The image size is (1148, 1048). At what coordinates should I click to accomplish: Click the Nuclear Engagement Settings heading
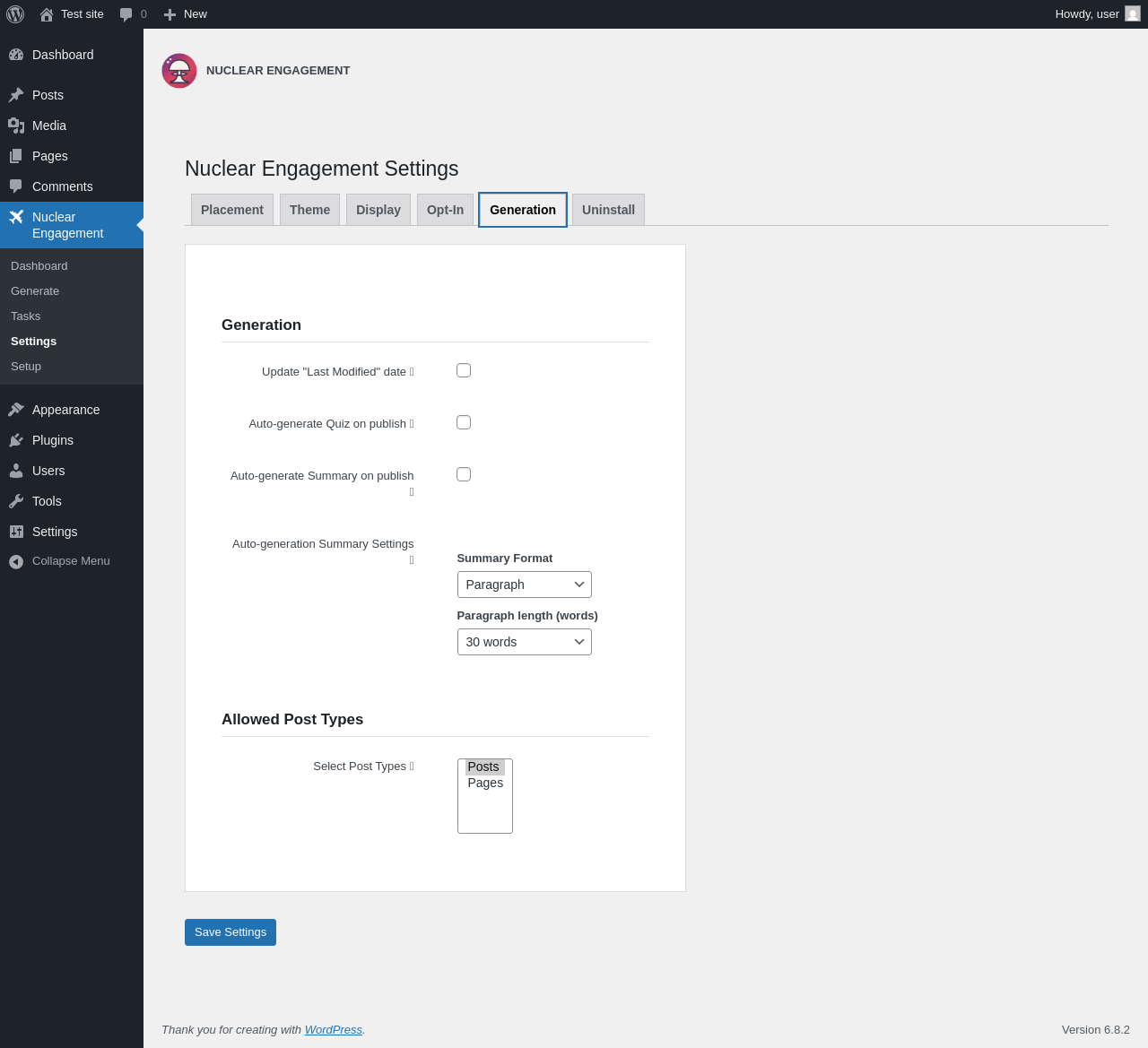[x=322, y=169]
